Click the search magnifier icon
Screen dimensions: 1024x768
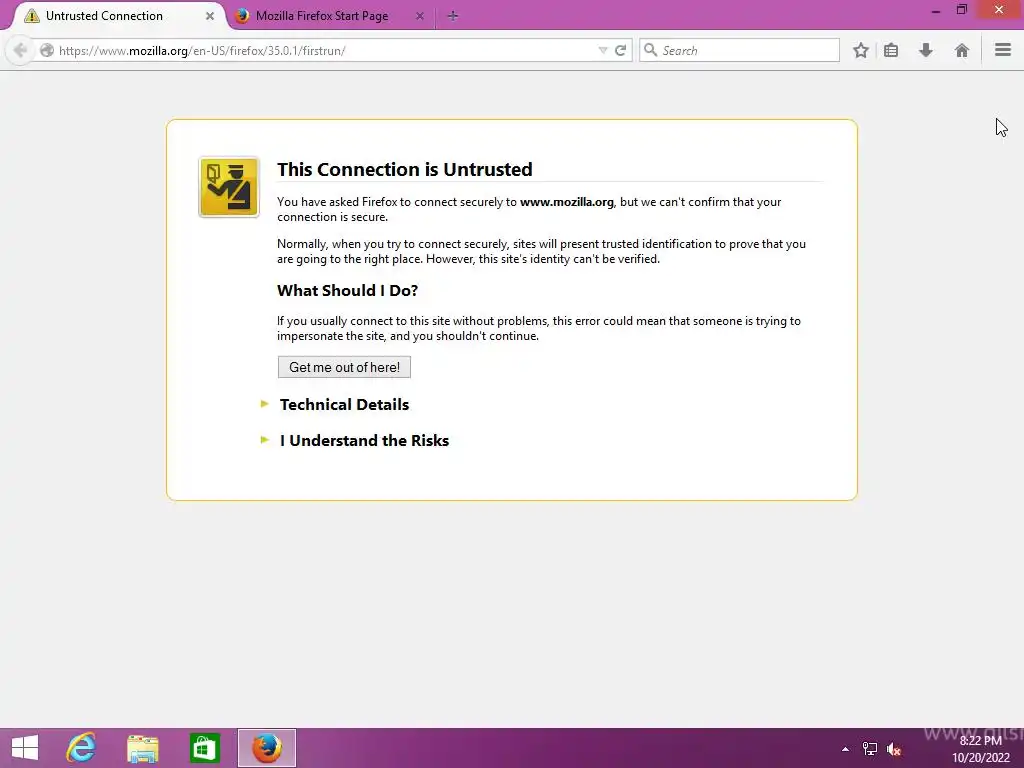pos(650,50)
